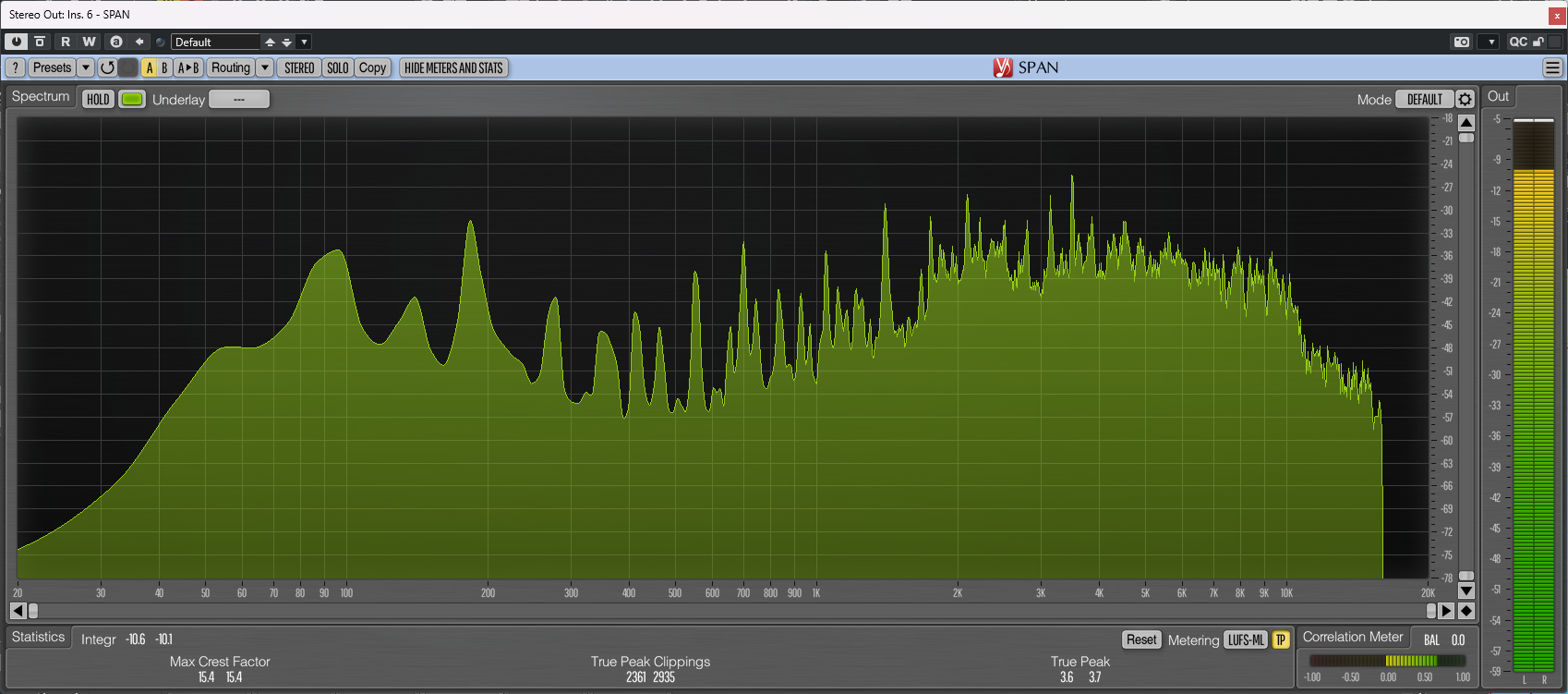Reset the statistics with Reset button

click(1141, 639)
